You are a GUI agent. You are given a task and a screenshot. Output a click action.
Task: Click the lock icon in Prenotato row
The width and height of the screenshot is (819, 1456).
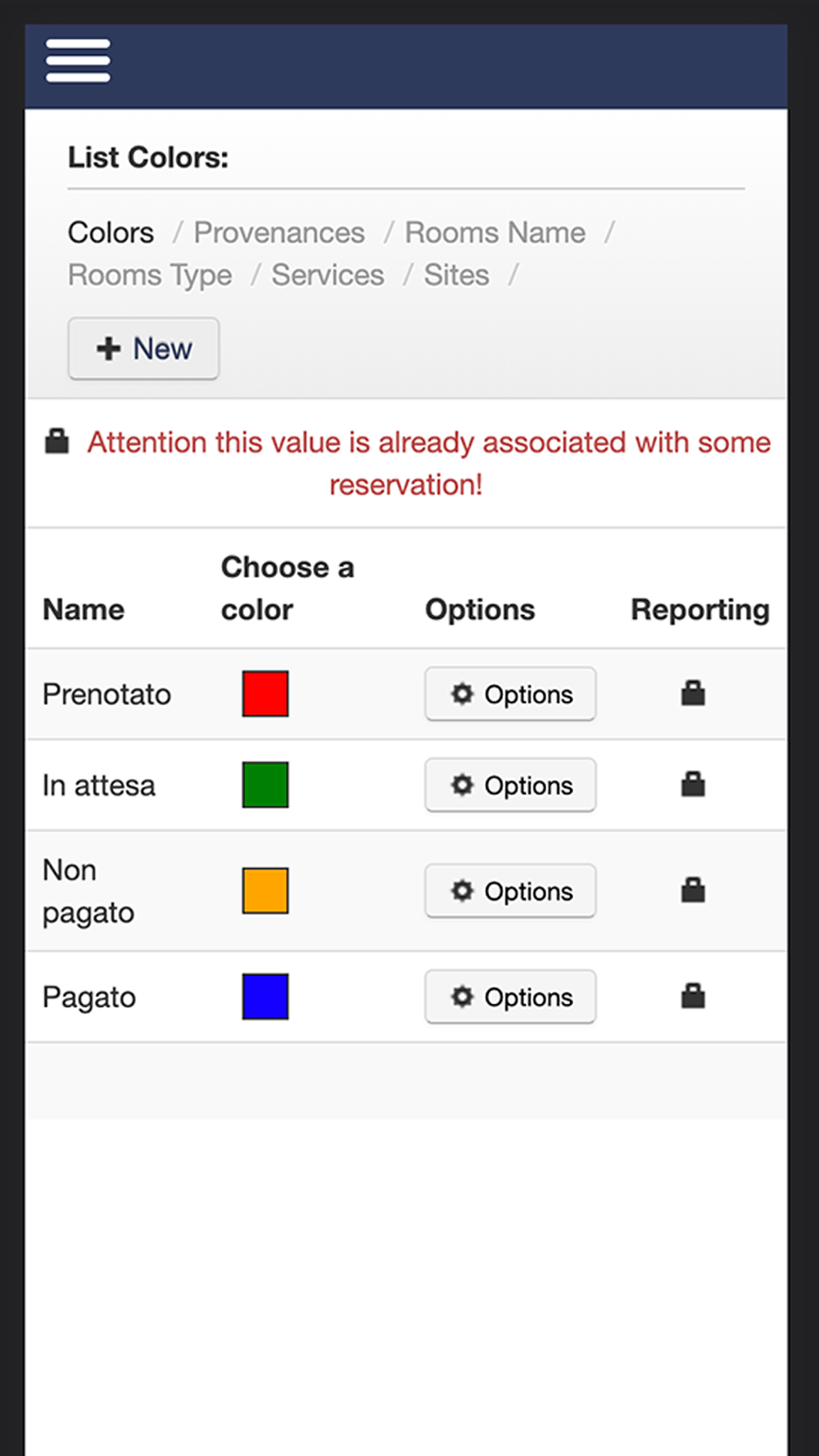[x=693, y=694]
